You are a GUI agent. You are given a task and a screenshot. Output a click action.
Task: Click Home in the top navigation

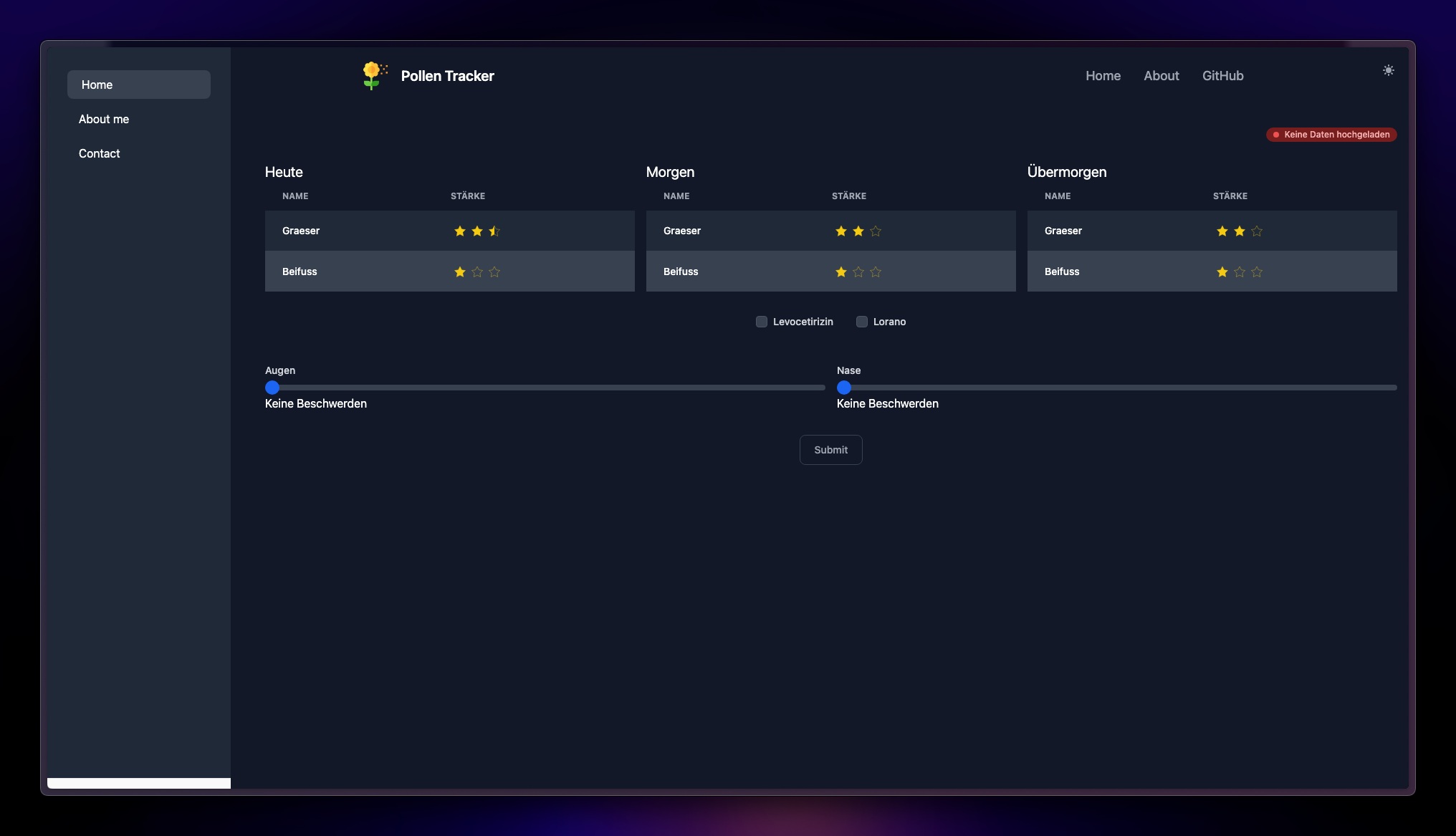click(x=1103, y=76)
